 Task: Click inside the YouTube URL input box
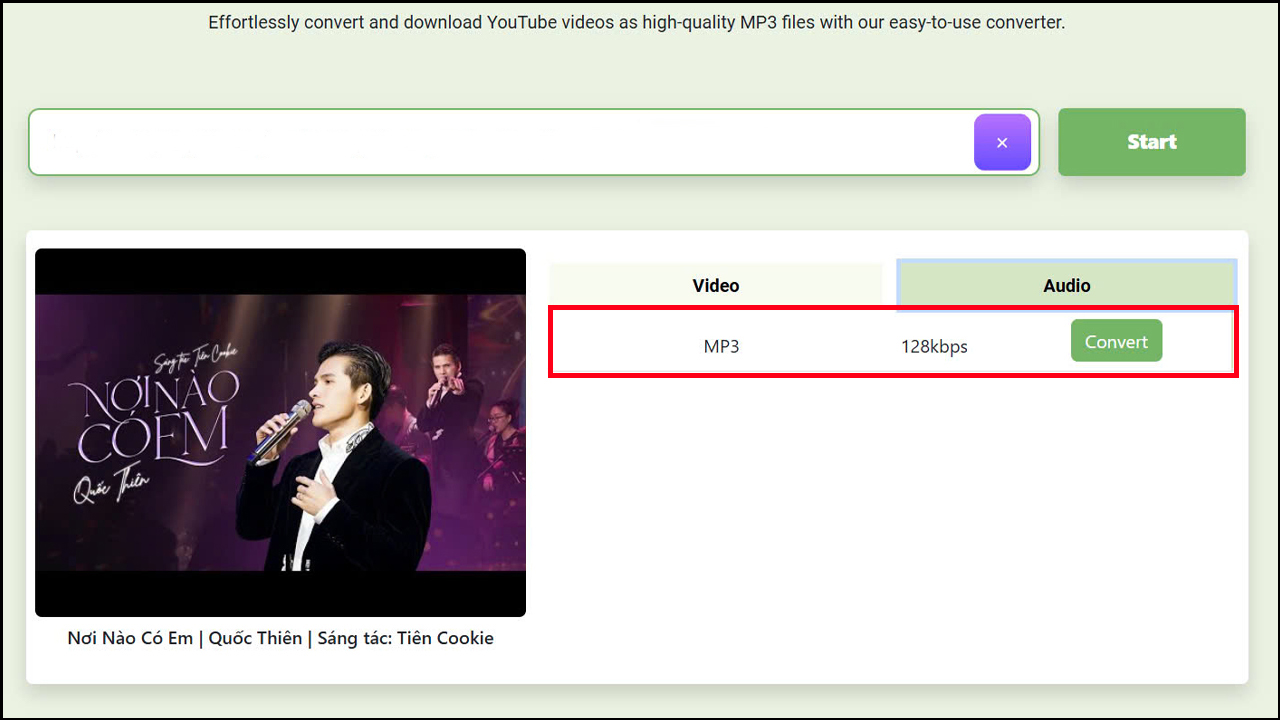point(500,142)
